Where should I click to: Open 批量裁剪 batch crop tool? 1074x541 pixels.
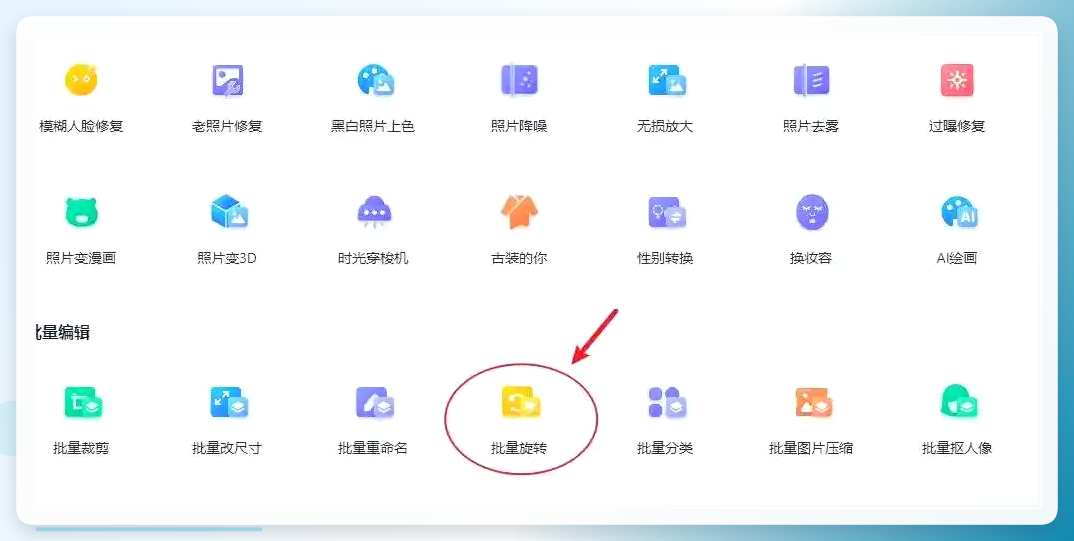(82, 402)
